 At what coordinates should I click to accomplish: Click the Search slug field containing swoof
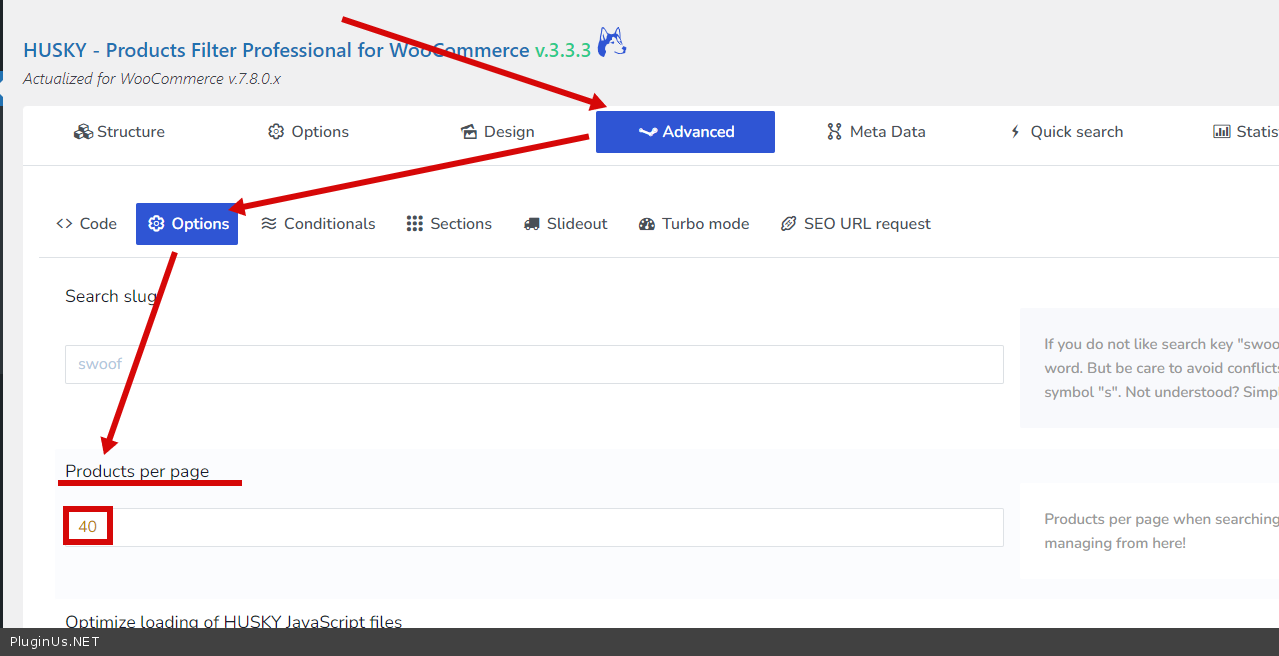[x=534, y=364]
